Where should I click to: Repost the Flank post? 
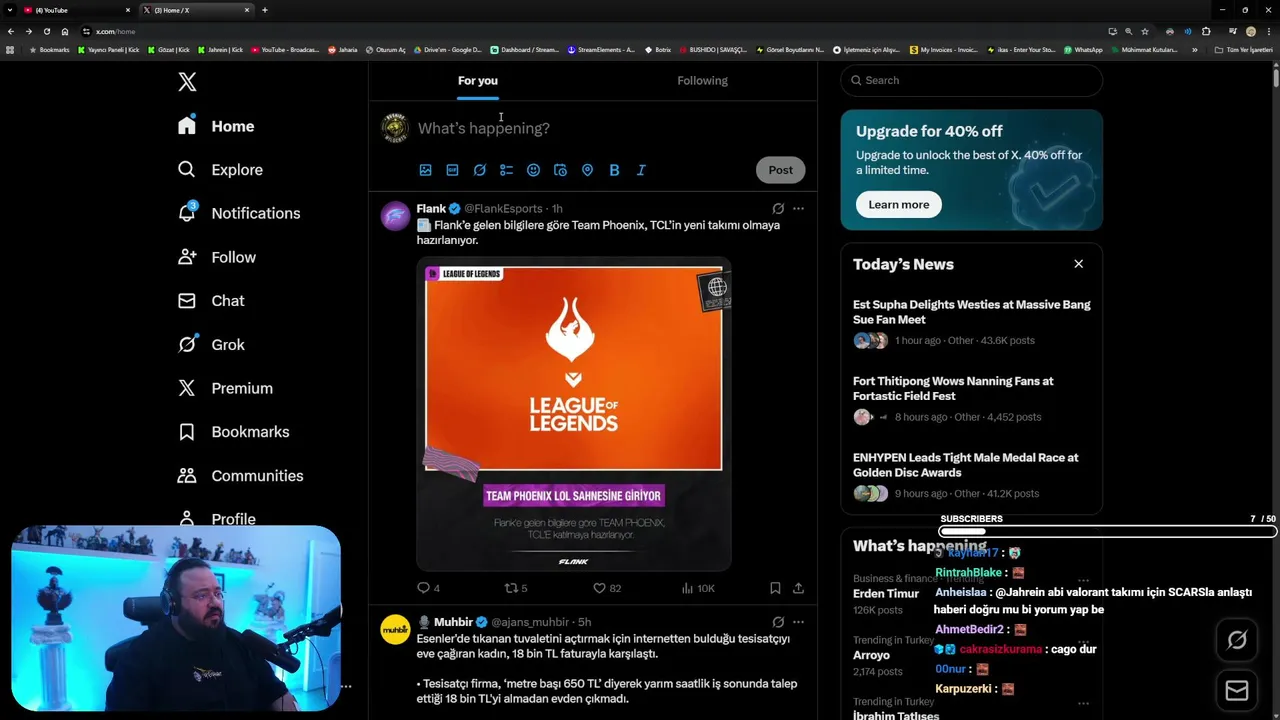[x=515, y=588]
